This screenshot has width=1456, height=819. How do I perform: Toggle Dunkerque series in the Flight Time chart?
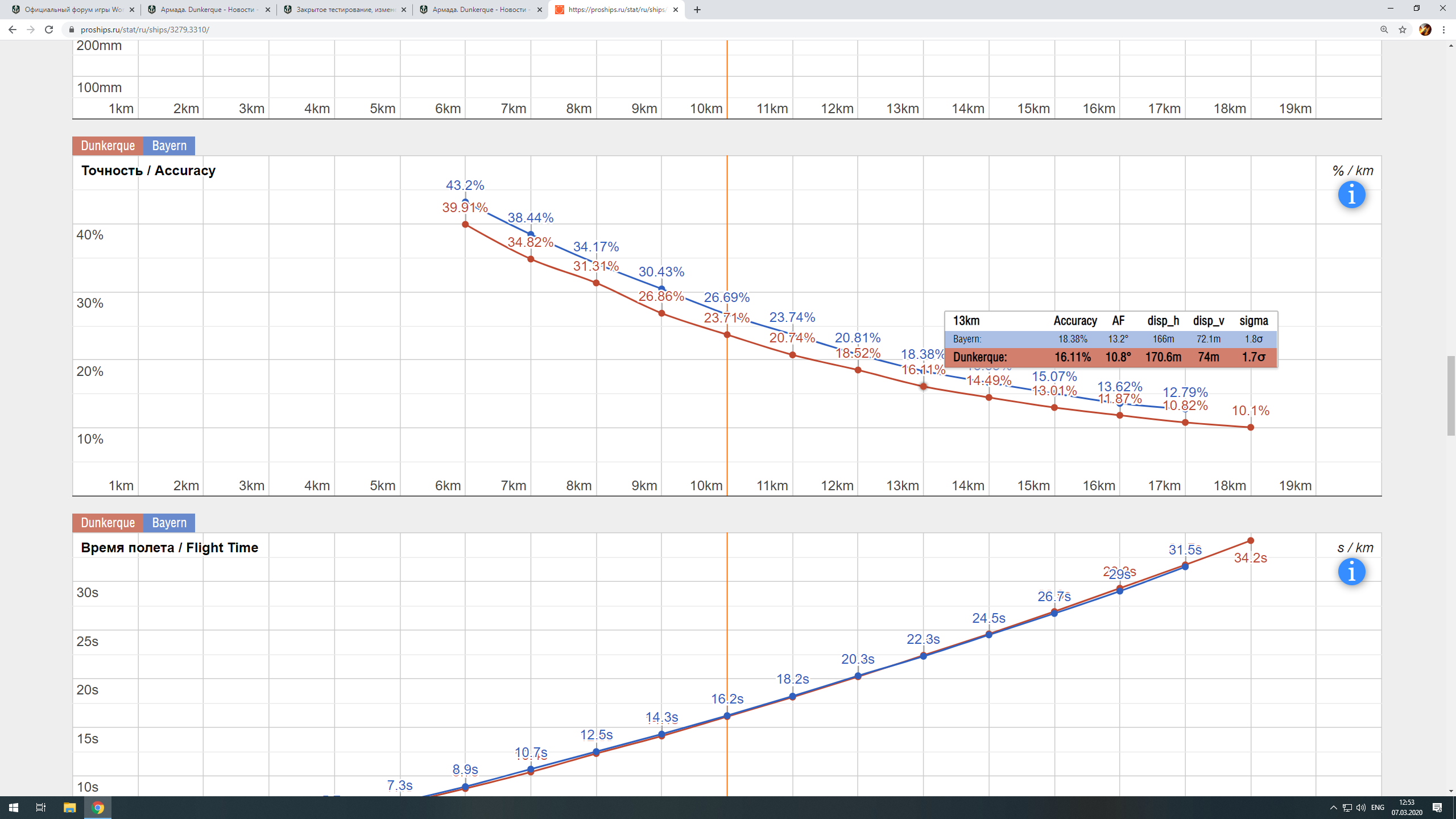pos(107,523)
